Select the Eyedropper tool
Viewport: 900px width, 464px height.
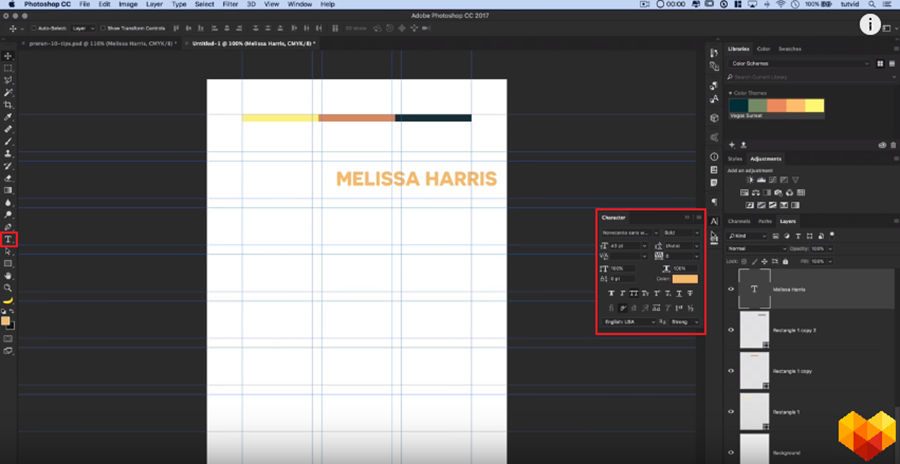9,117
